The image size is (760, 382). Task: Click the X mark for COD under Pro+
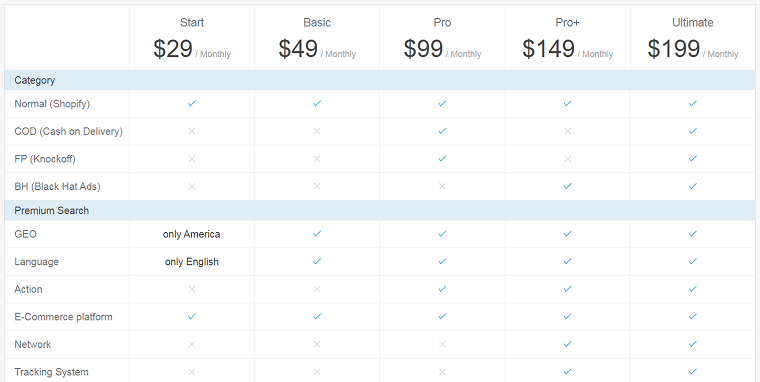tap(568, 131)
